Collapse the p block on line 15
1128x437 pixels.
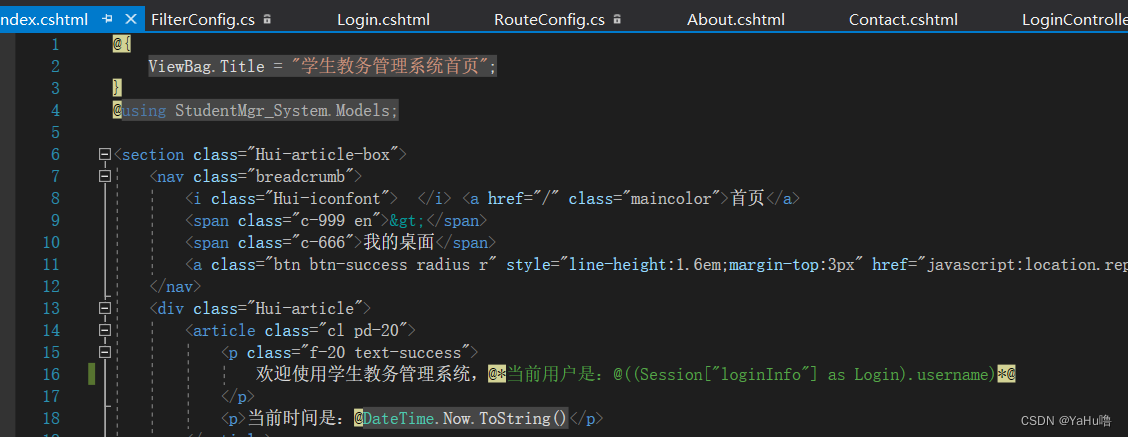tap(105, 352)
